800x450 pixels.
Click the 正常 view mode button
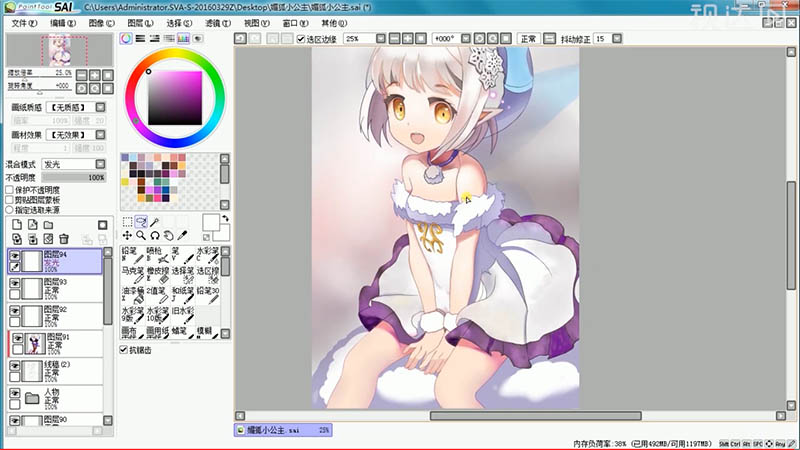pos(529,39)
